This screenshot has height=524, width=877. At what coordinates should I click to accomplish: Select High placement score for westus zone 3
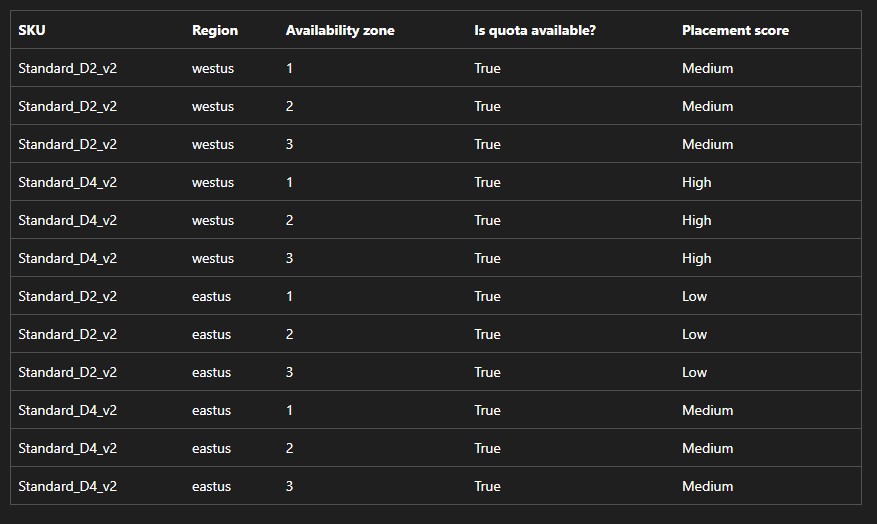[x=697, y=259]
